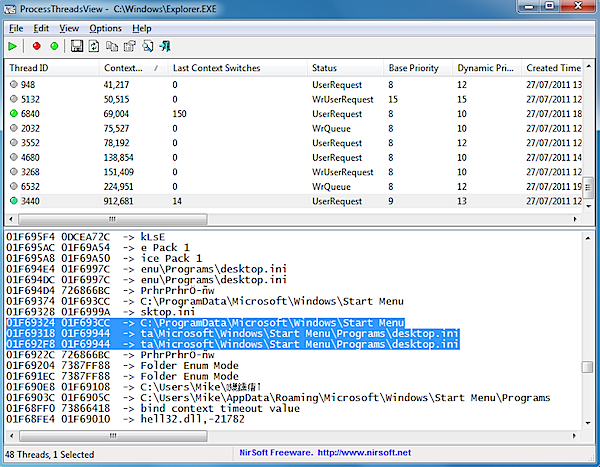The width and height of the screenshot is (600, 467).
Task: Click stack line 'sktop.ini'
Action: click(x=100, y=312)
